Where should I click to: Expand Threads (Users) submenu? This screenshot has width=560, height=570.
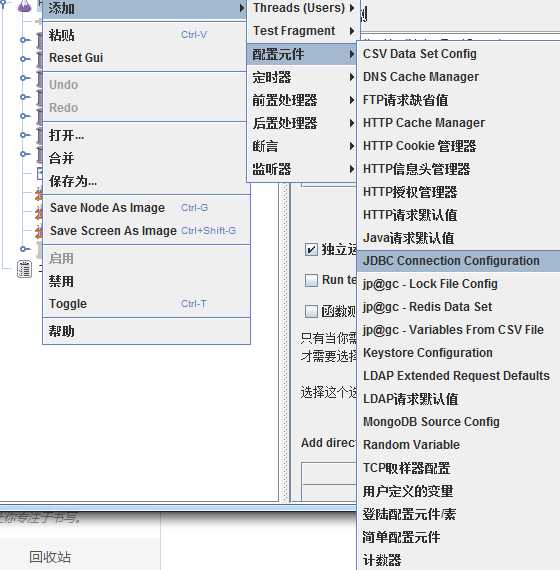tap(302, 8)
